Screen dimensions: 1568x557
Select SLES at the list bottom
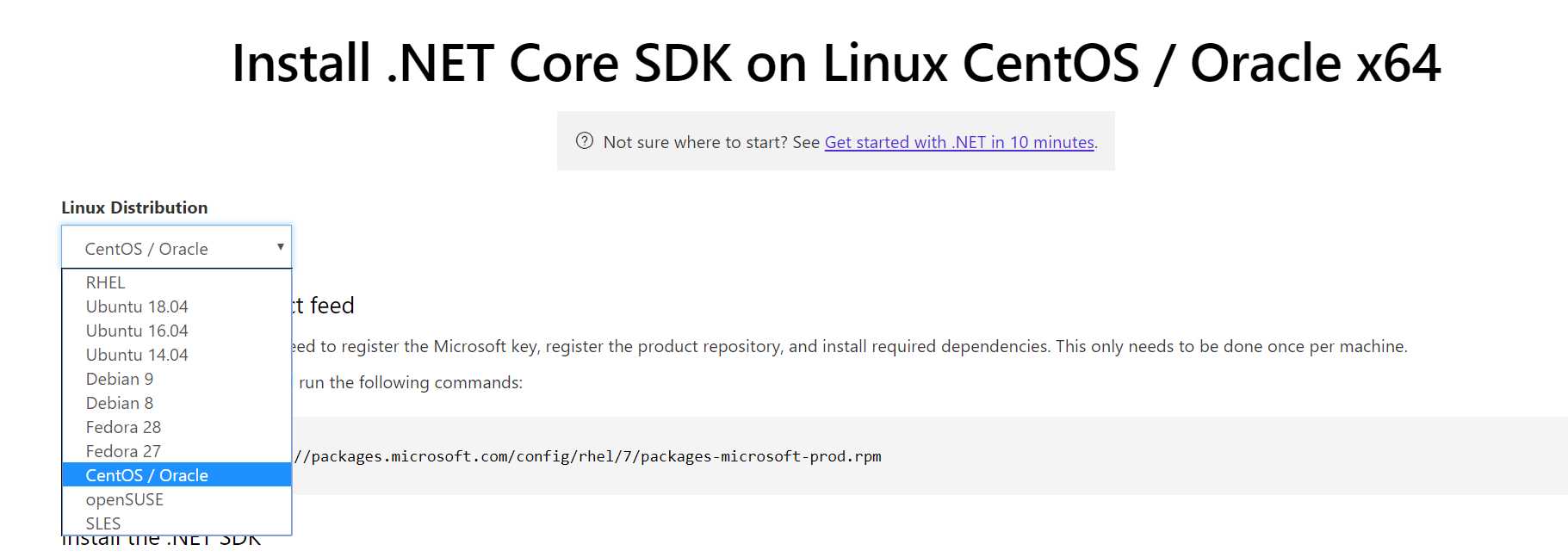point(103,523)
